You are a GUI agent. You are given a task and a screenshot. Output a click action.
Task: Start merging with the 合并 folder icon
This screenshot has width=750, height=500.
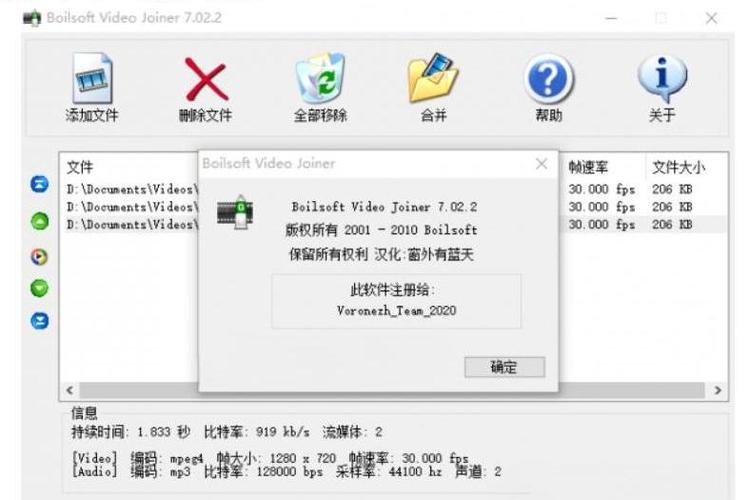(x=433, y=78)
